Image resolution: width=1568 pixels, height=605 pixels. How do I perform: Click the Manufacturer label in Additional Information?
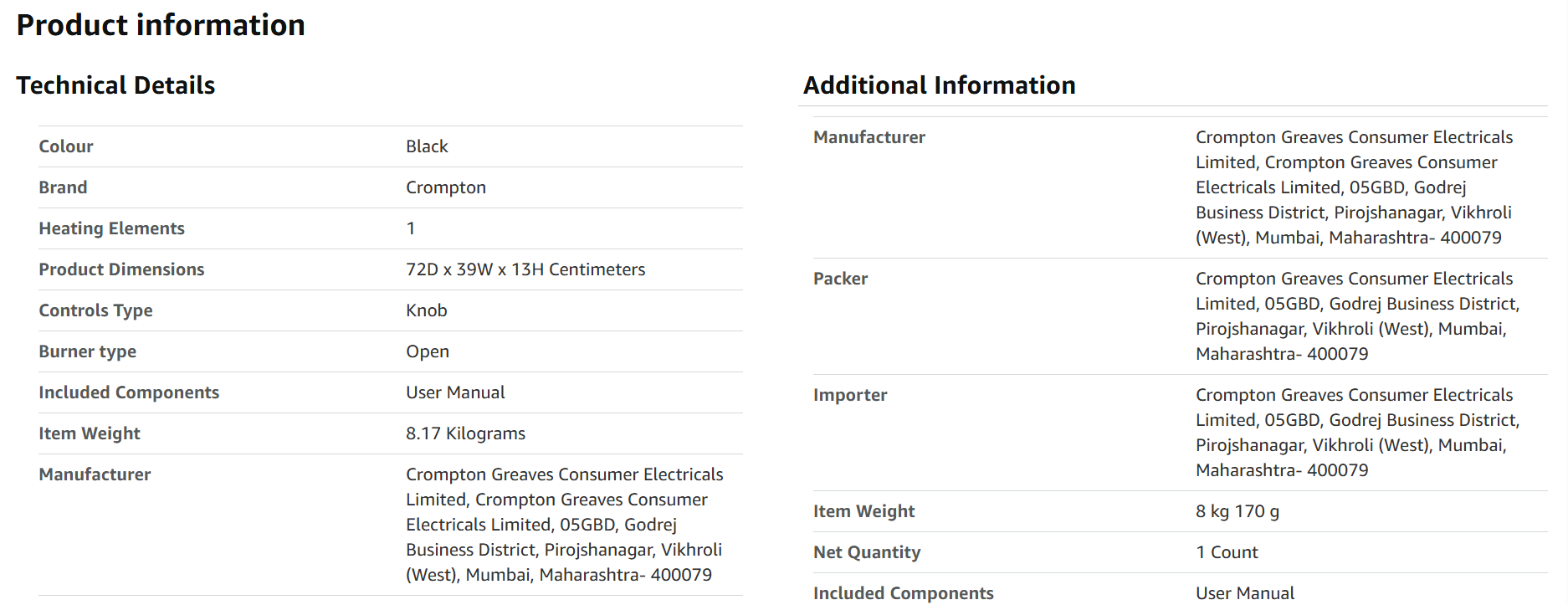pos(870,137)
